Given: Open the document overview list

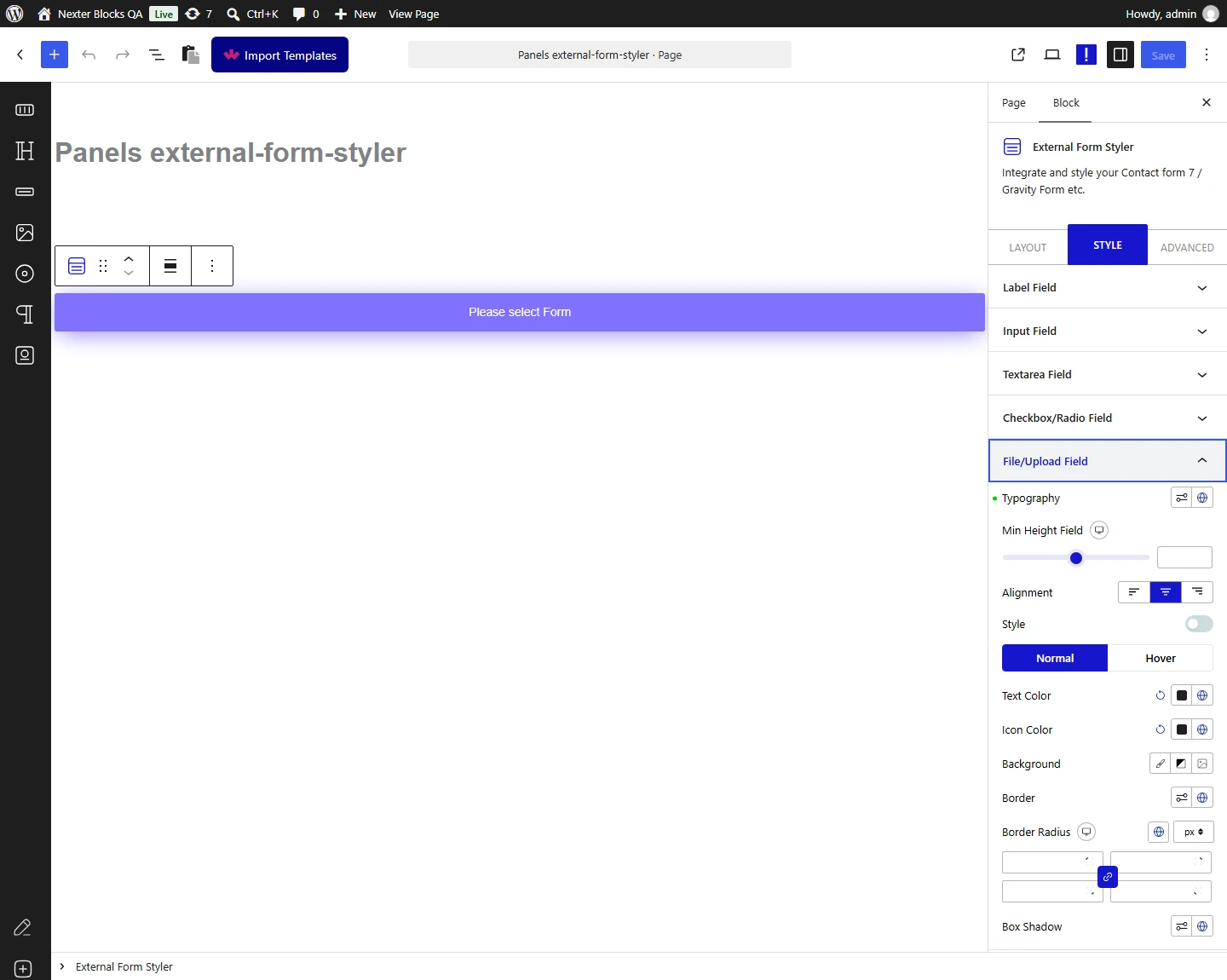Looking at the screenshot, I should 157,55.
